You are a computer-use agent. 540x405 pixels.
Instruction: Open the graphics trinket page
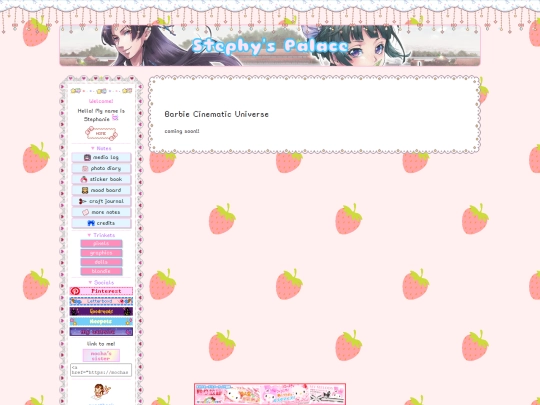coord(101,253)
